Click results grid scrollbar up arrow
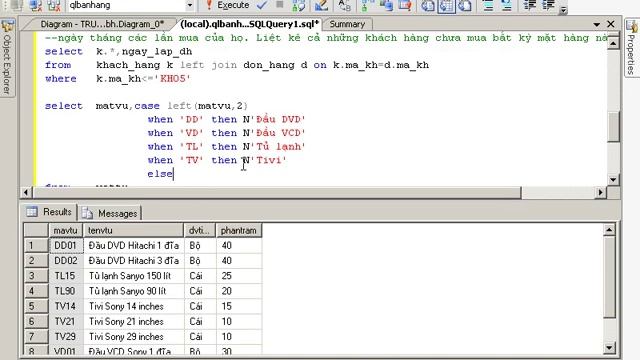This screenshot has width=640, height=360. point(609,230)
